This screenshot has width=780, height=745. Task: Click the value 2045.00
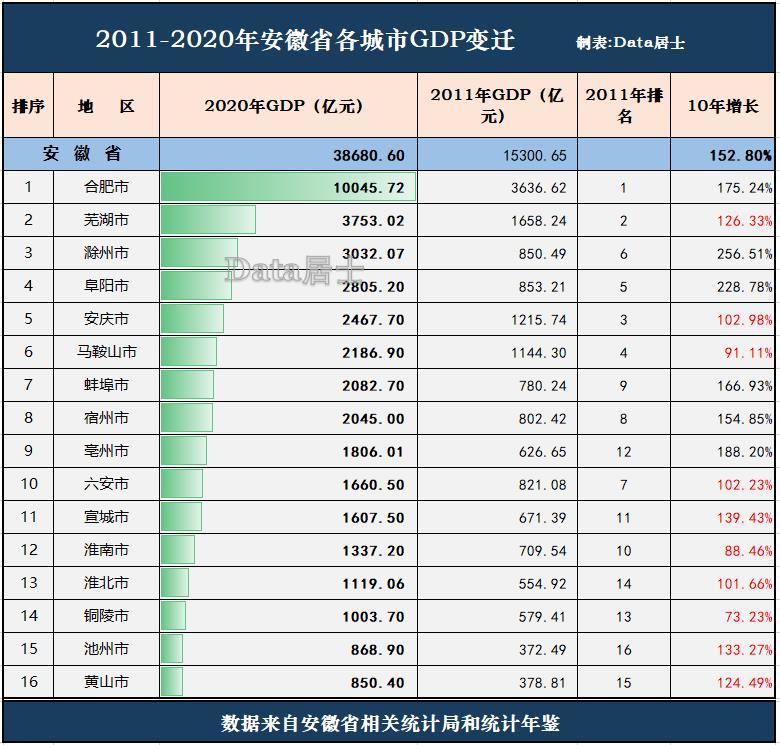click(x=373, y=419)
